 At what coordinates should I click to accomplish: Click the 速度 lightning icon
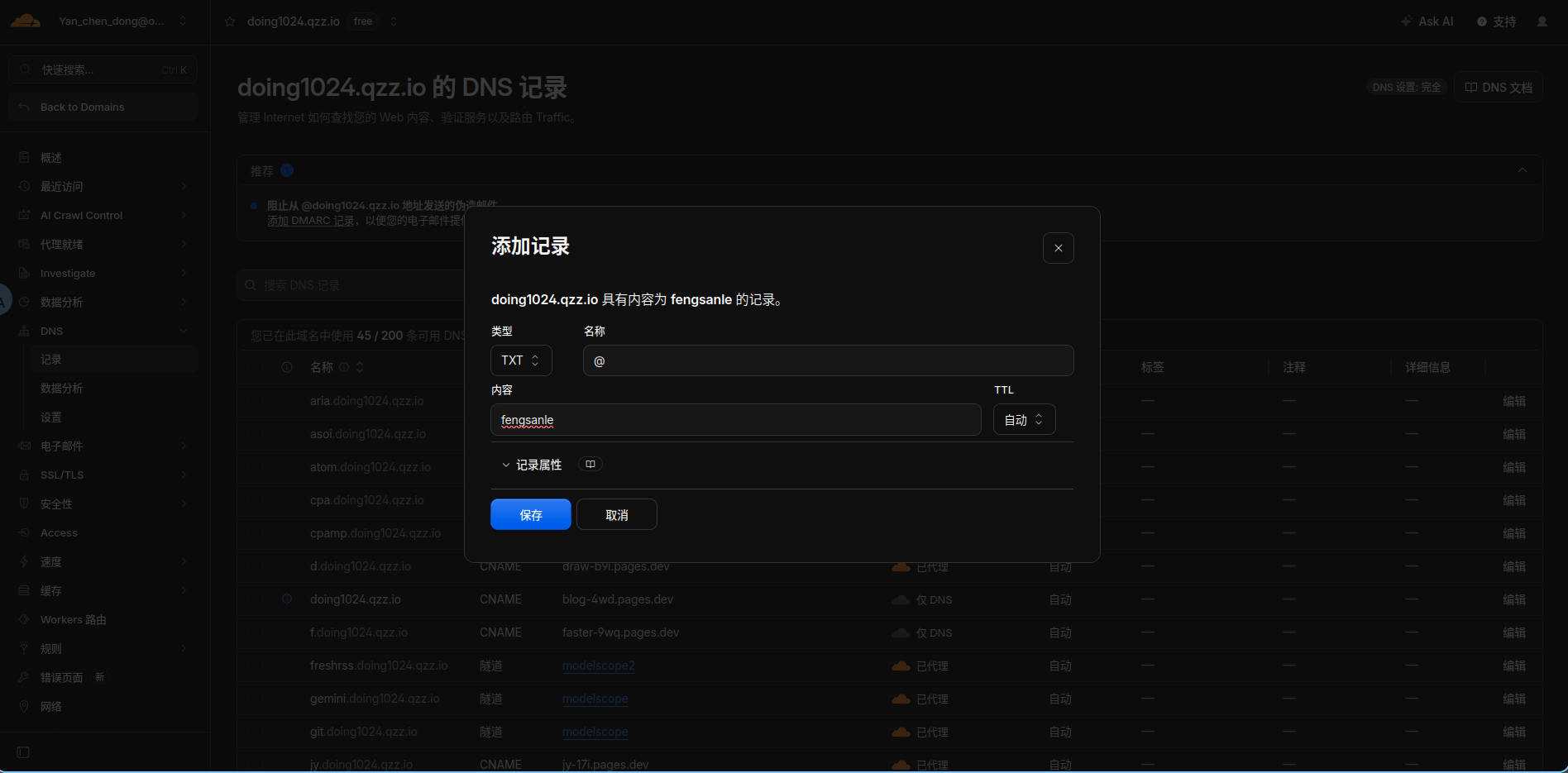(24, 561)
